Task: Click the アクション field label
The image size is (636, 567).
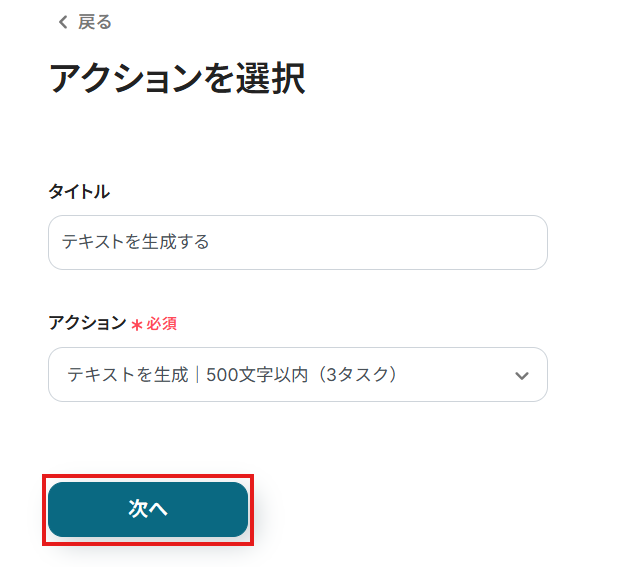Action: (x=88, y=323)
